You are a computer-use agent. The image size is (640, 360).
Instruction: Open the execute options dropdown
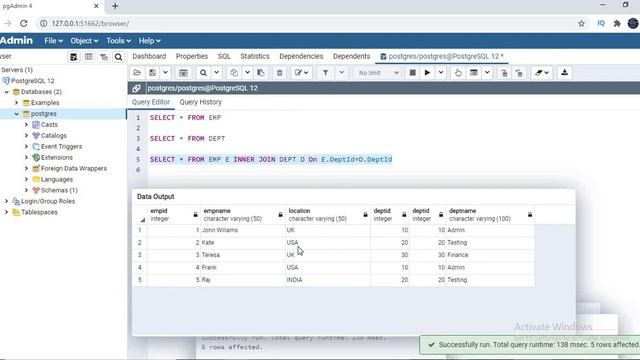pos(441,73)
